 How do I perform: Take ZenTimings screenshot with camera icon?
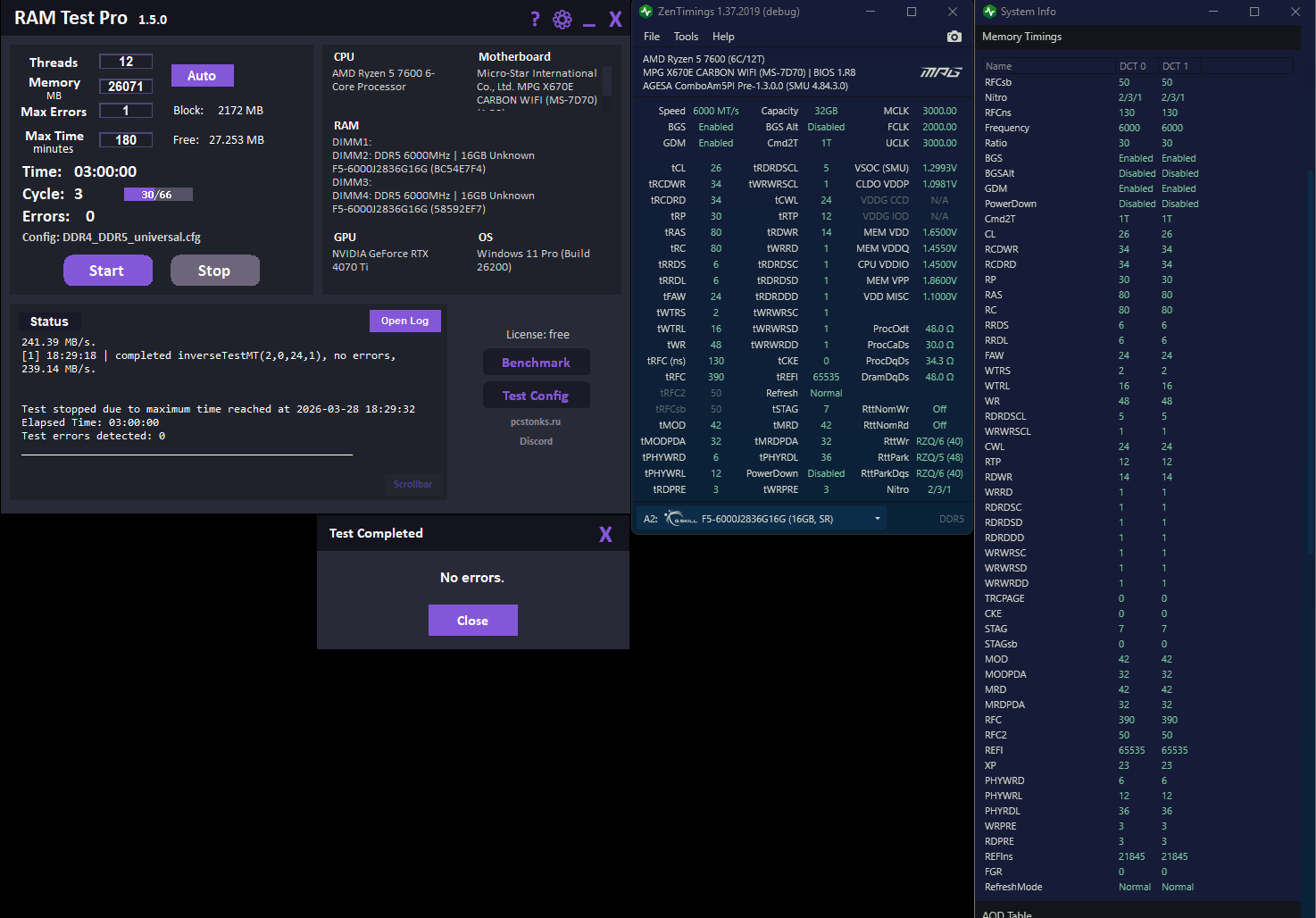[954, 37]
